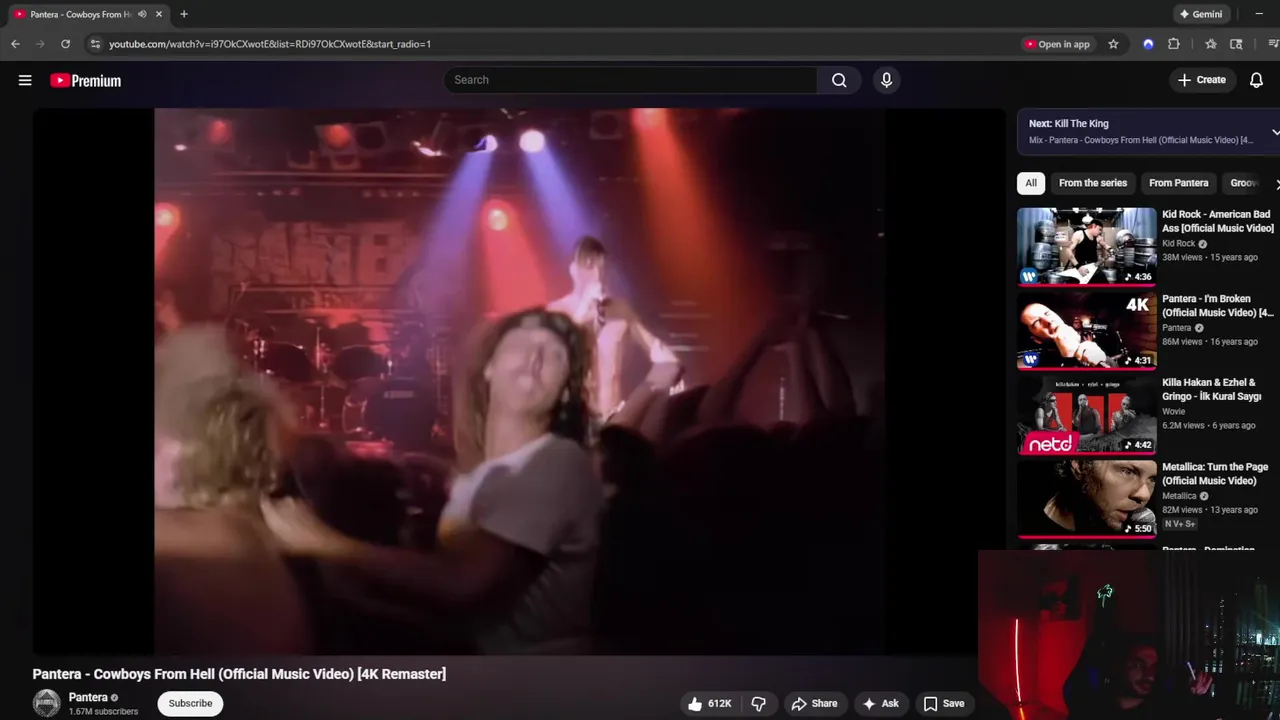
Task: Select From Pantera filter chip
Action: 1179,183
